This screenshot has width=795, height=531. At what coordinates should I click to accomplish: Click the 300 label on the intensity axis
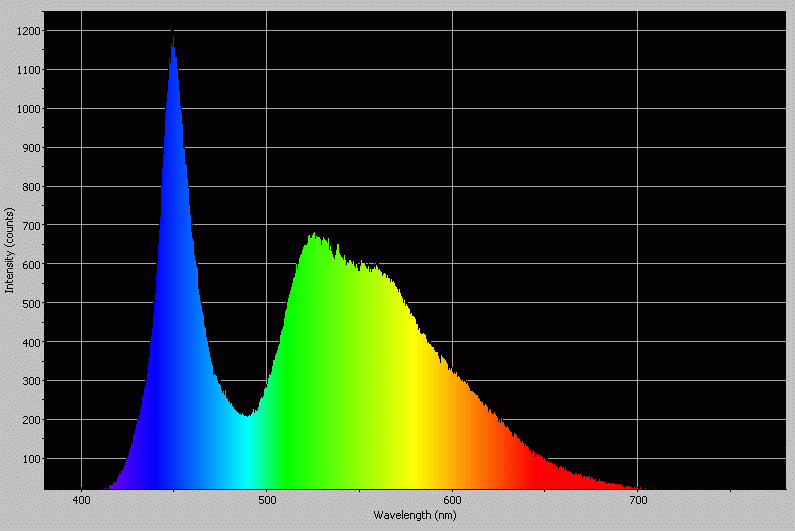31,381
